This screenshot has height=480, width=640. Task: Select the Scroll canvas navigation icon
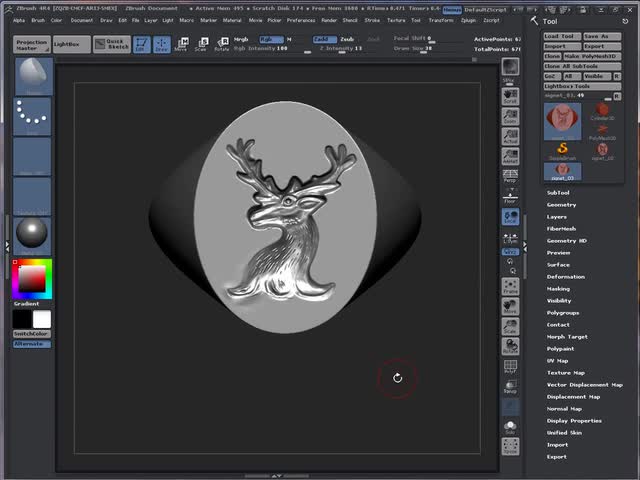(x=510, y=95)
